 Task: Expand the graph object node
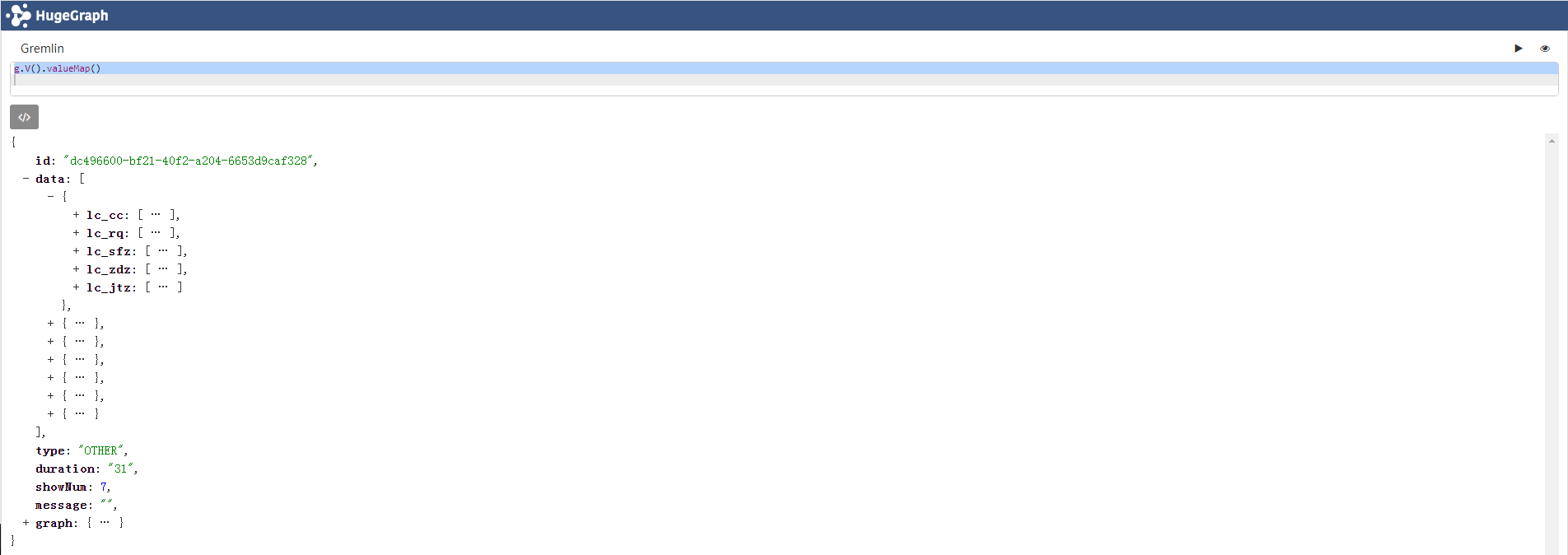click(26, 523)
